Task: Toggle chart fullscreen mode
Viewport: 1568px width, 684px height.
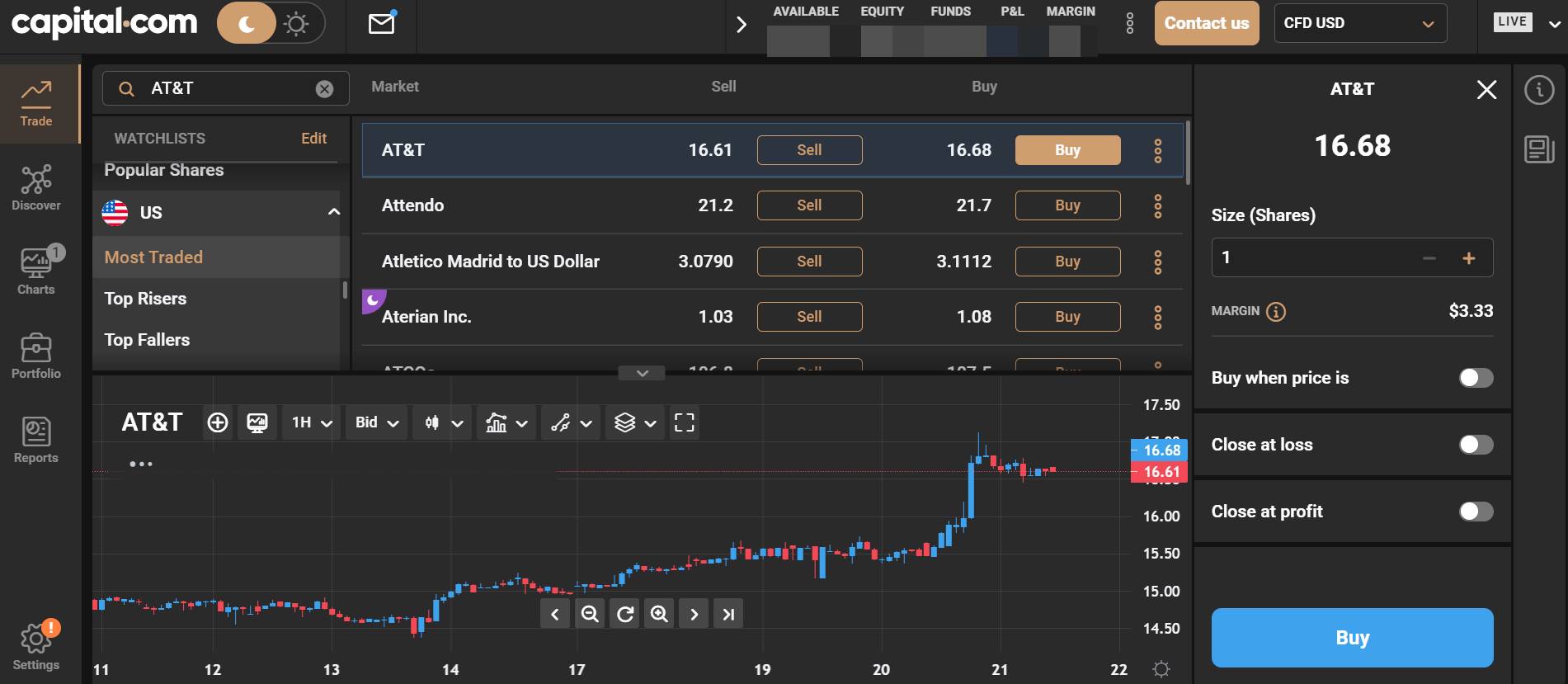Action: click(x=685, y=422)
